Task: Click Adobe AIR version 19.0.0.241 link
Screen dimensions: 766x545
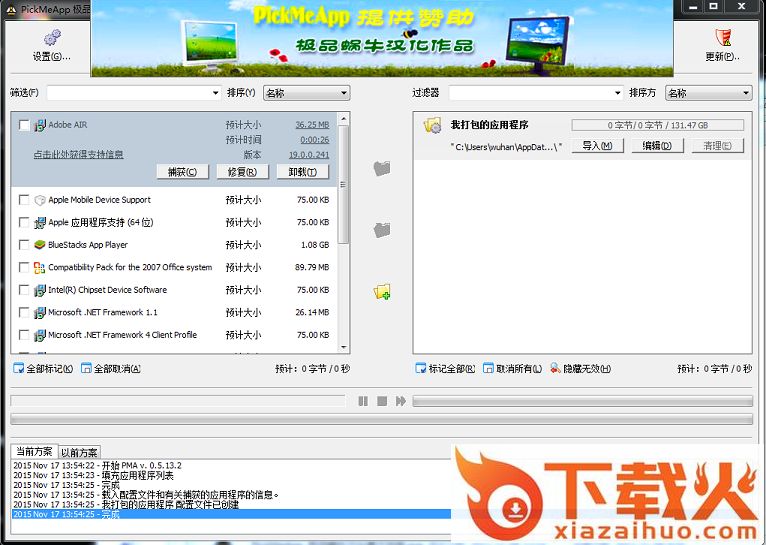Action: 309,155
